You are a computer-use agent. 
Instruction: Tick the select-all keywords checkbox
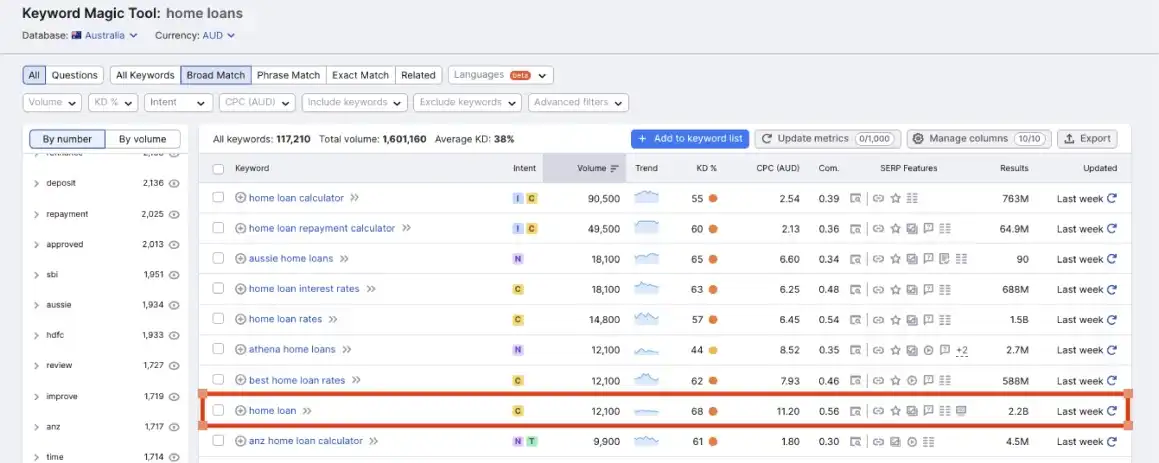point(218,169)
